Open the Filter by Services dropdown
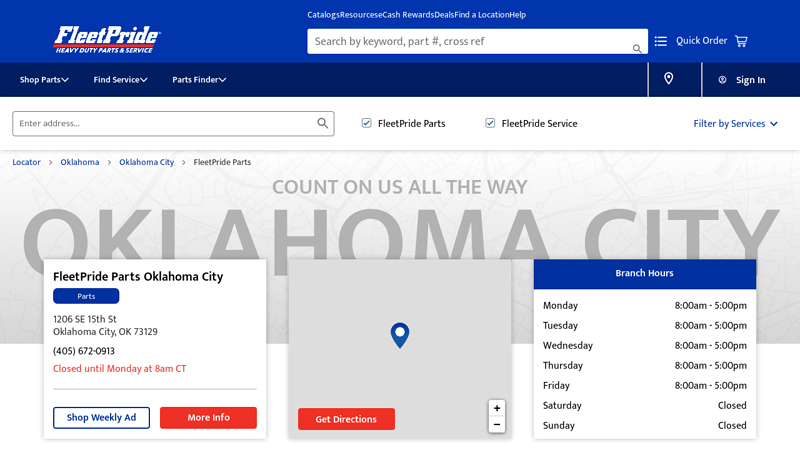 (x=735, y=124)
